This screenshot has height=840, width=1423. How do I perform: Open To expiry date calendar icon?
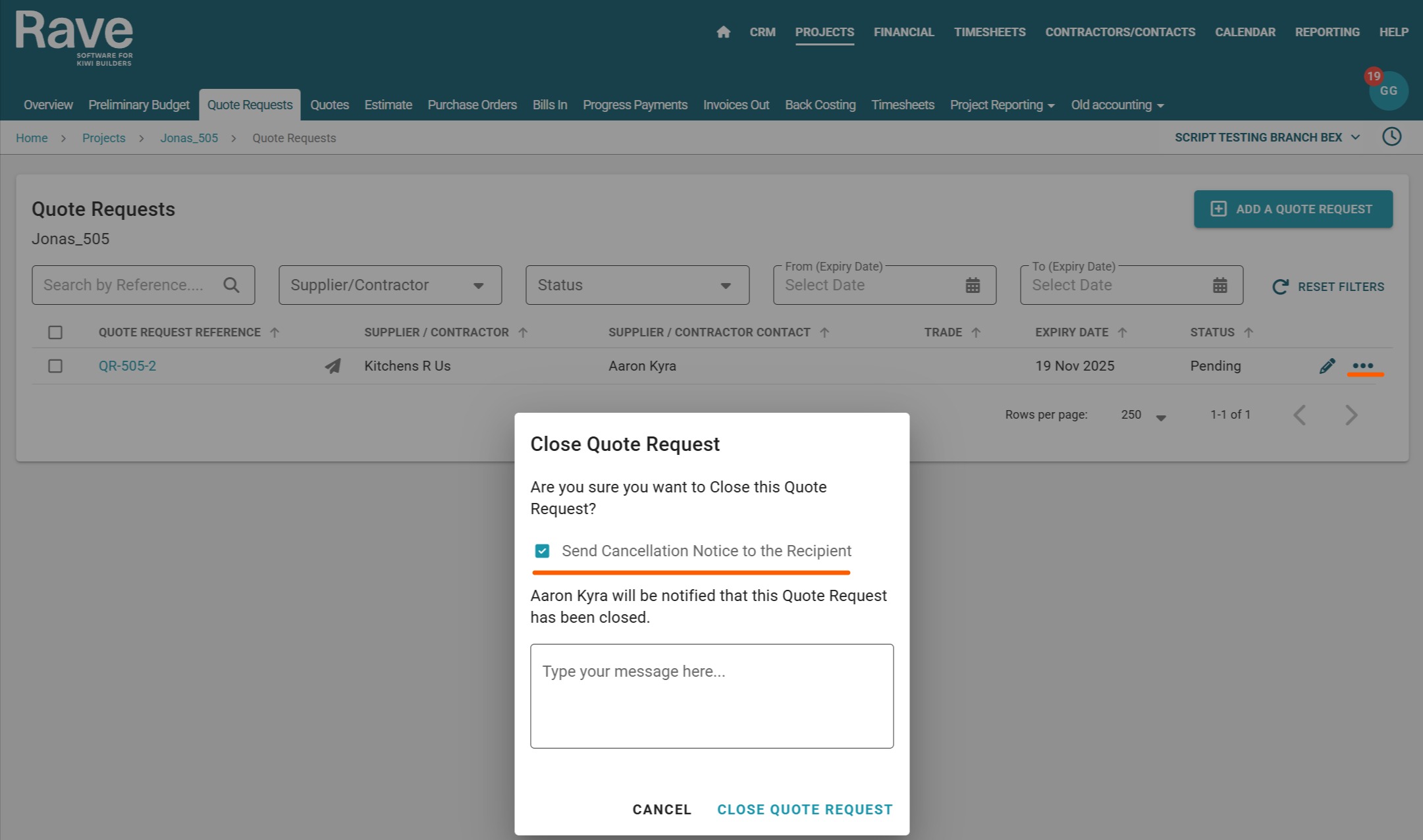pos(1220,285)
